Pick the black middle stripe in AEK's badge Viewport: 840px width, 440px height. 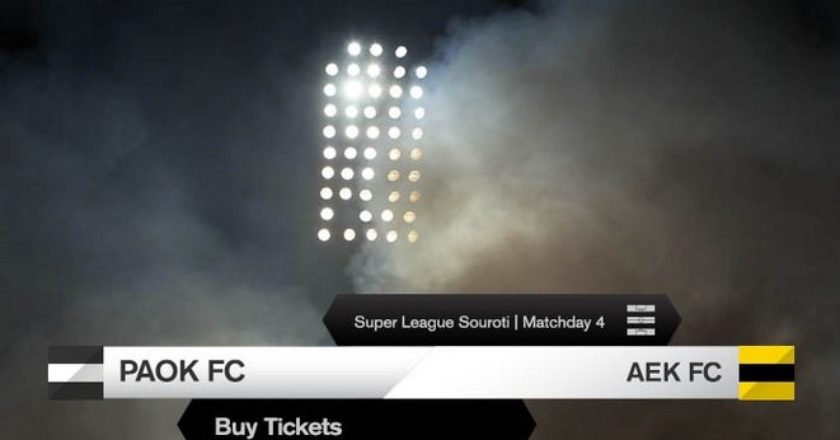pyautogui.click(x=767, y=372)
